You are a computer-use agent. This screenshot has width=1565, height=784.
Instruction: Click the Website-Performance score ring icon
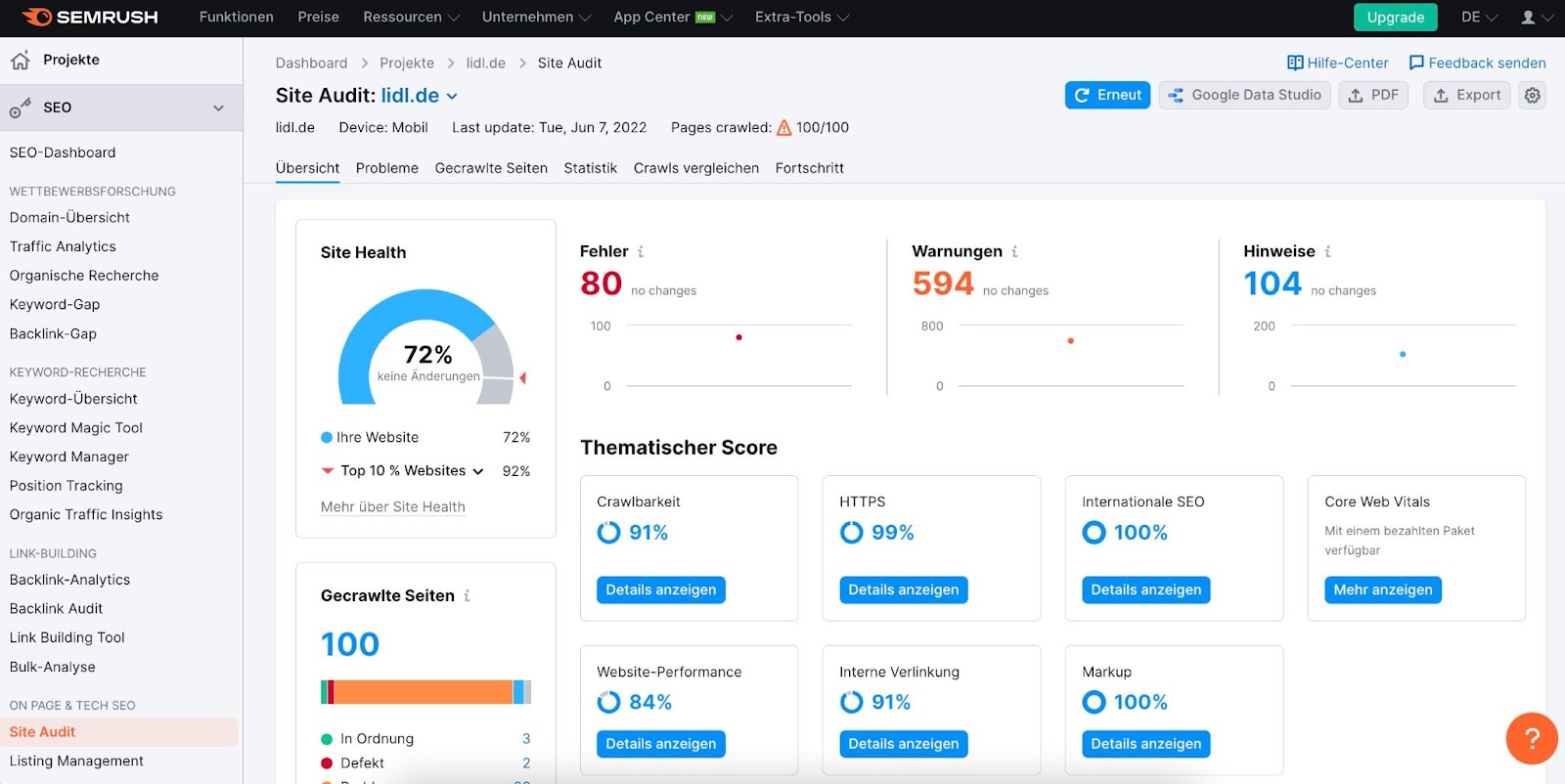click(x=608, y=702)
